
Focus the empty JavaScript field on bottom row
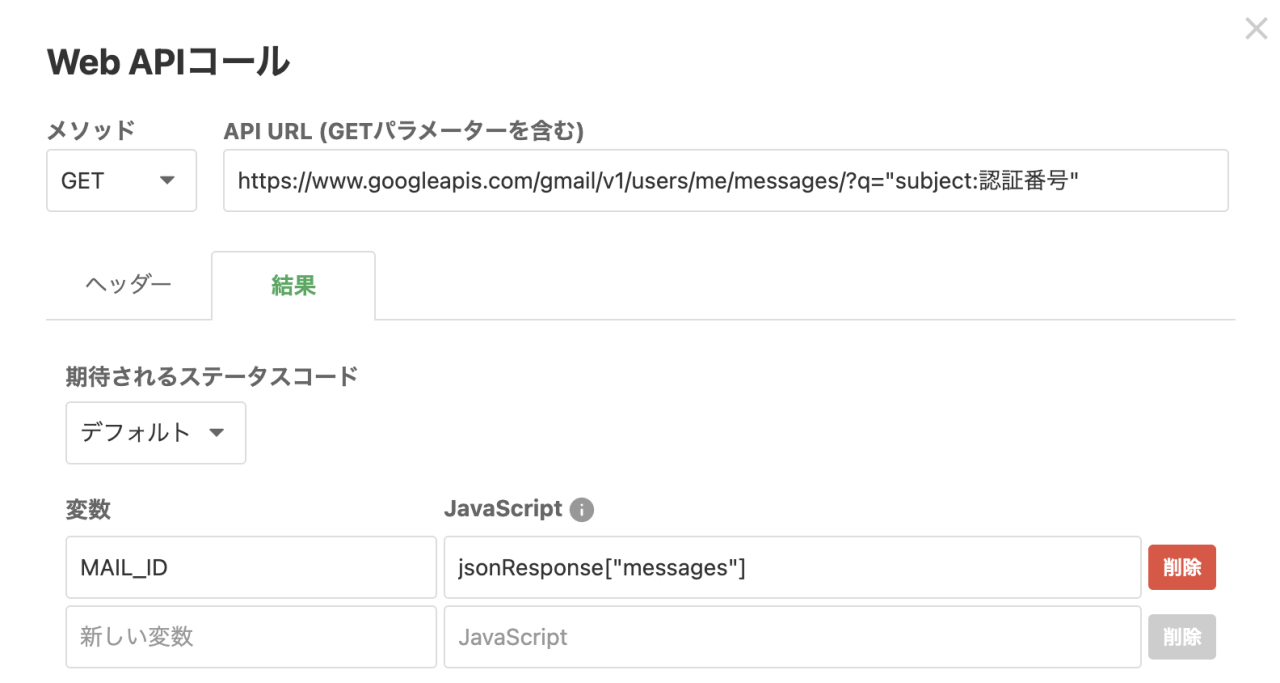[792, 637]
